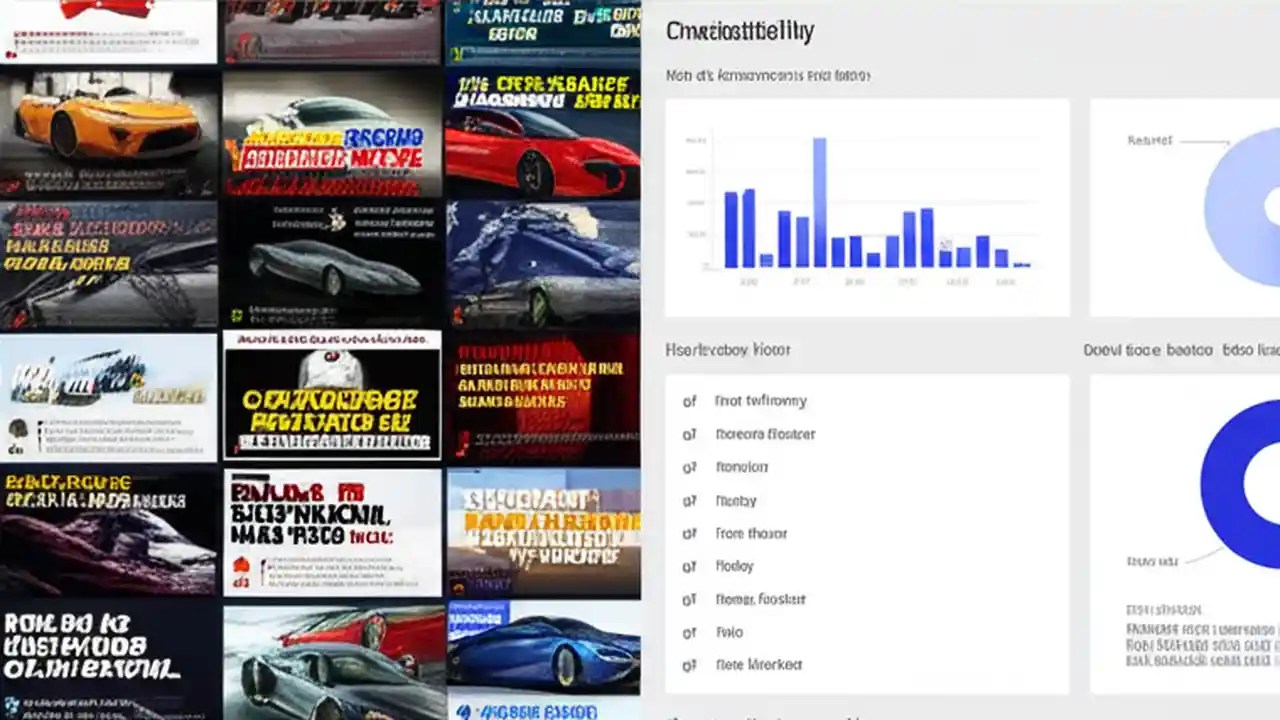Viewport: 1280px width, 720px height.
Task: Click the icon preceding the fourth list entry
Action: coord(689,500)
